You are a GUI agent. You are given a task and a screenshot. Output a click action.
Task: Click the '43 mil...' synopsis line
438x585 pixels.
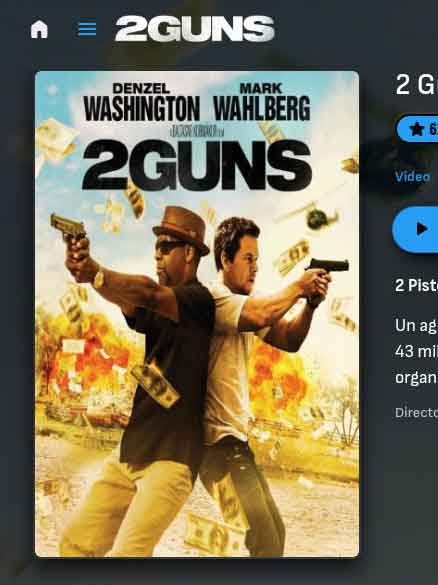point(416,351)
